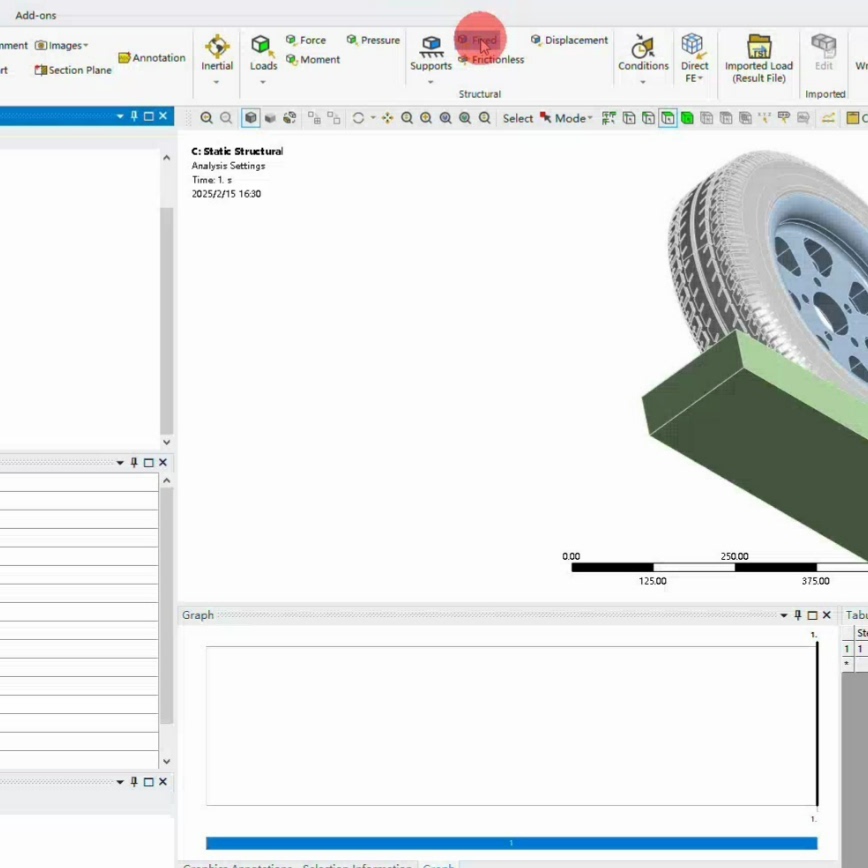Click the filter icon right of Mode

coord(609,118)
